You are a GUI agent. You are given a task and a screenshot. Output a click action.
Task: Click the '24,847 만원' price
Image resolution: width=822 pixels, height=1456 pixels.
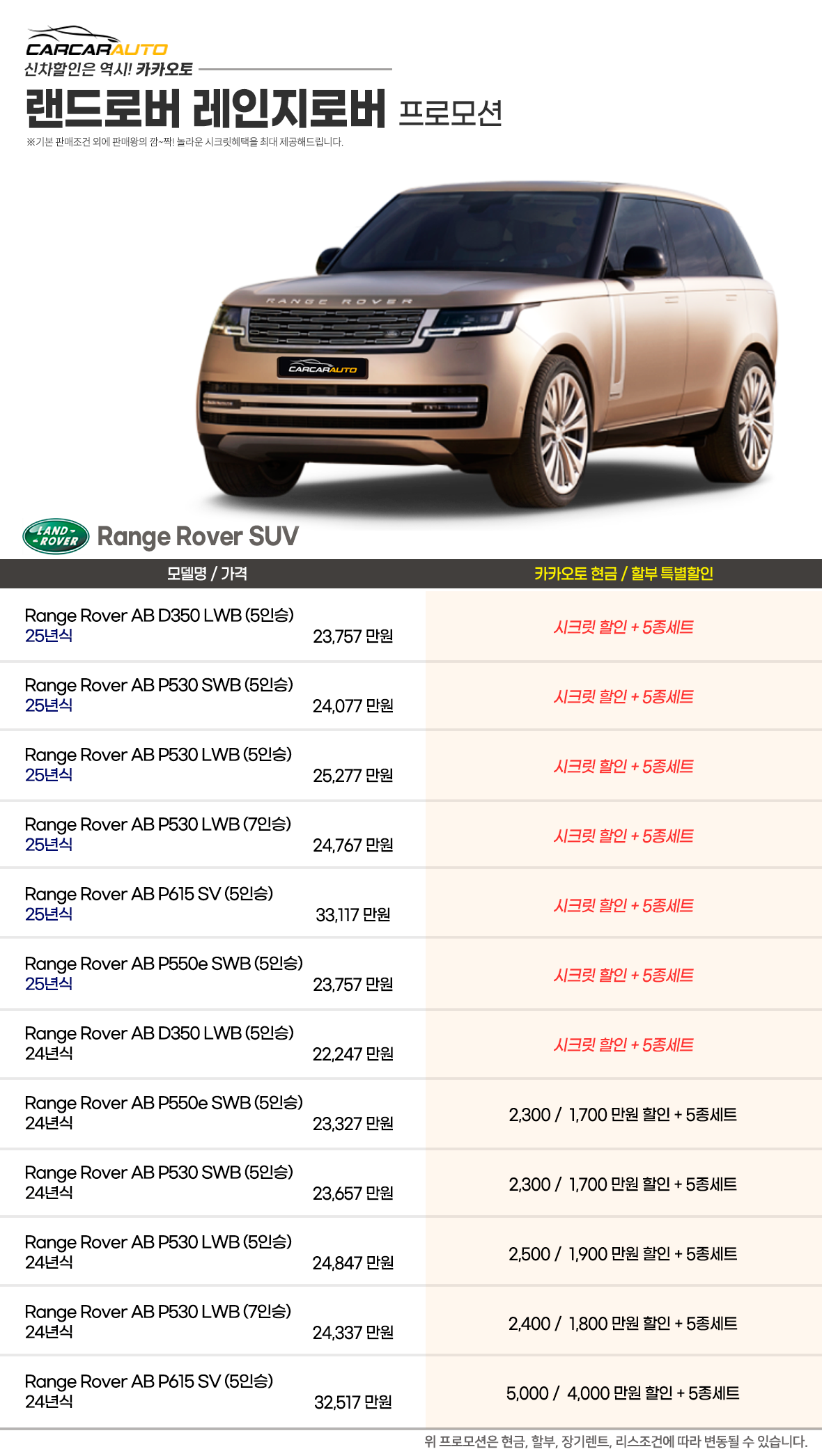point(353,1263)
